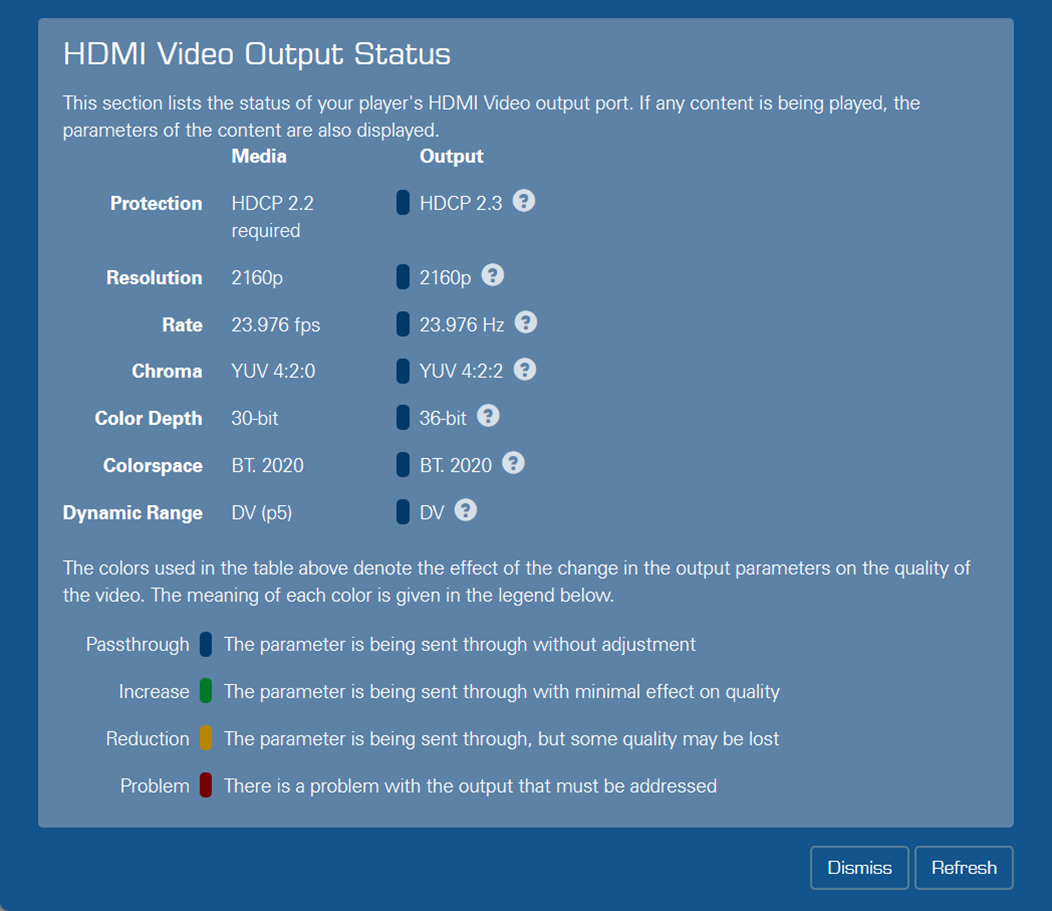The height and width of the screenshot is (911, 1052).
Task: Click the 'Passthrough' legend label
Action: (138, 645)
